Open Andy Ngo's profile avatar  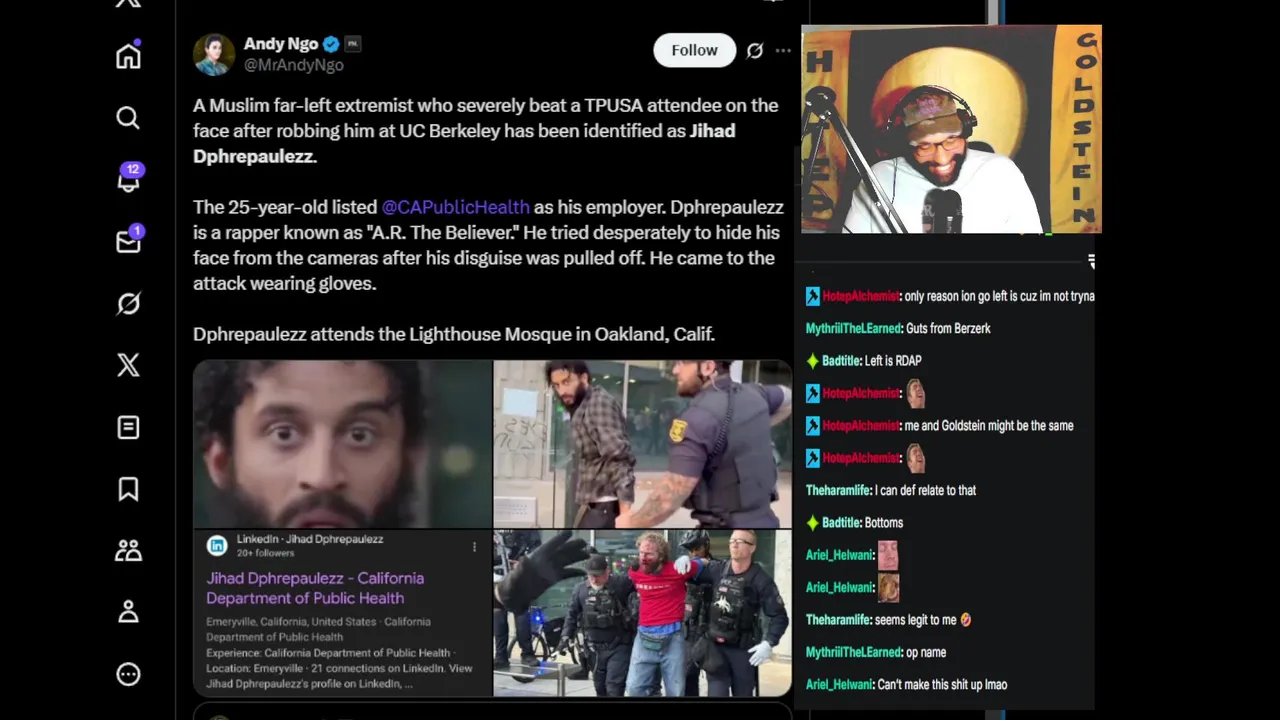click(214, 54)
